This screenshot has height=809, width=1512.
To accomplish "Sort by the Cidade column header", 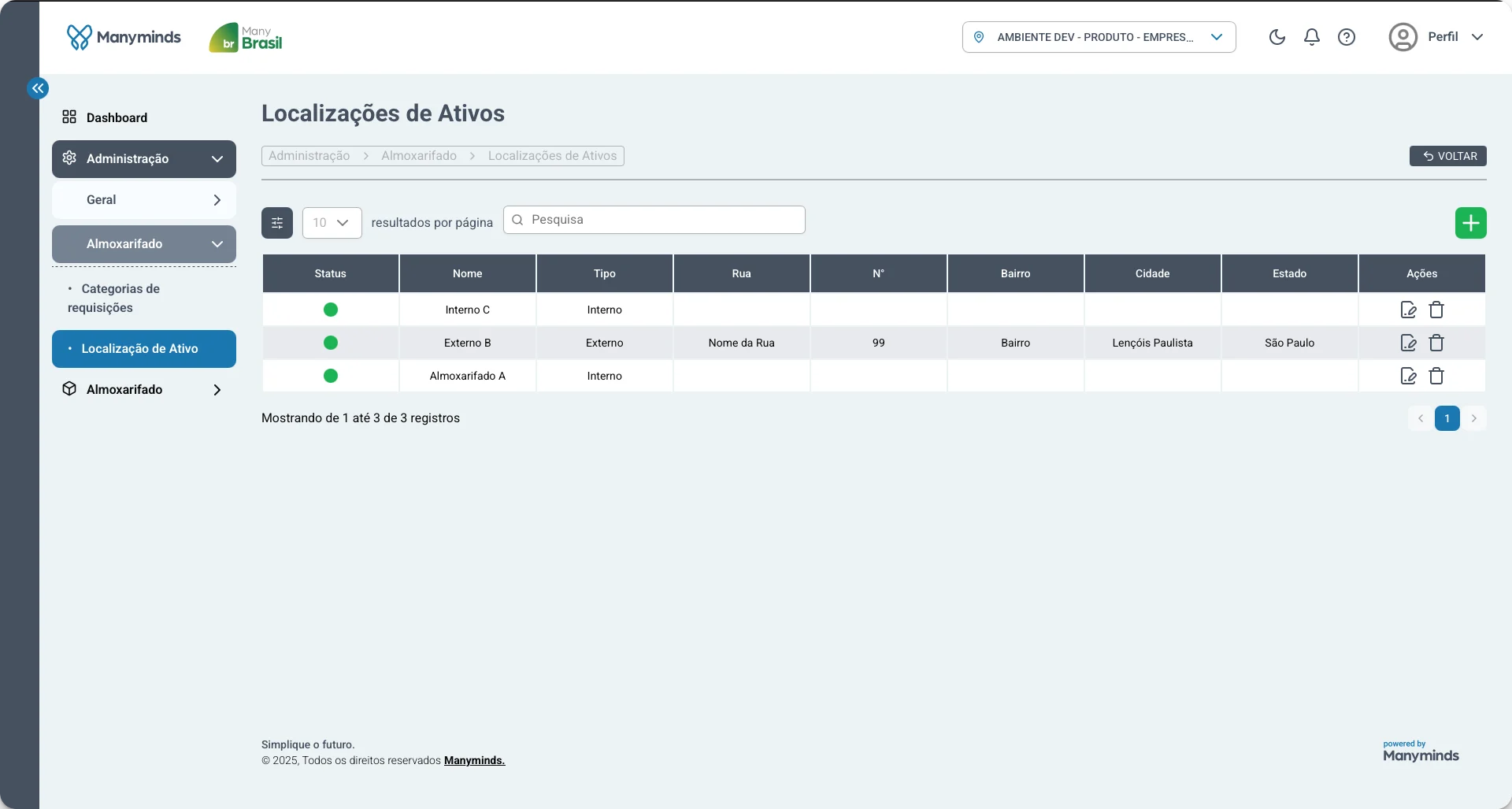I will (1153, 273).
